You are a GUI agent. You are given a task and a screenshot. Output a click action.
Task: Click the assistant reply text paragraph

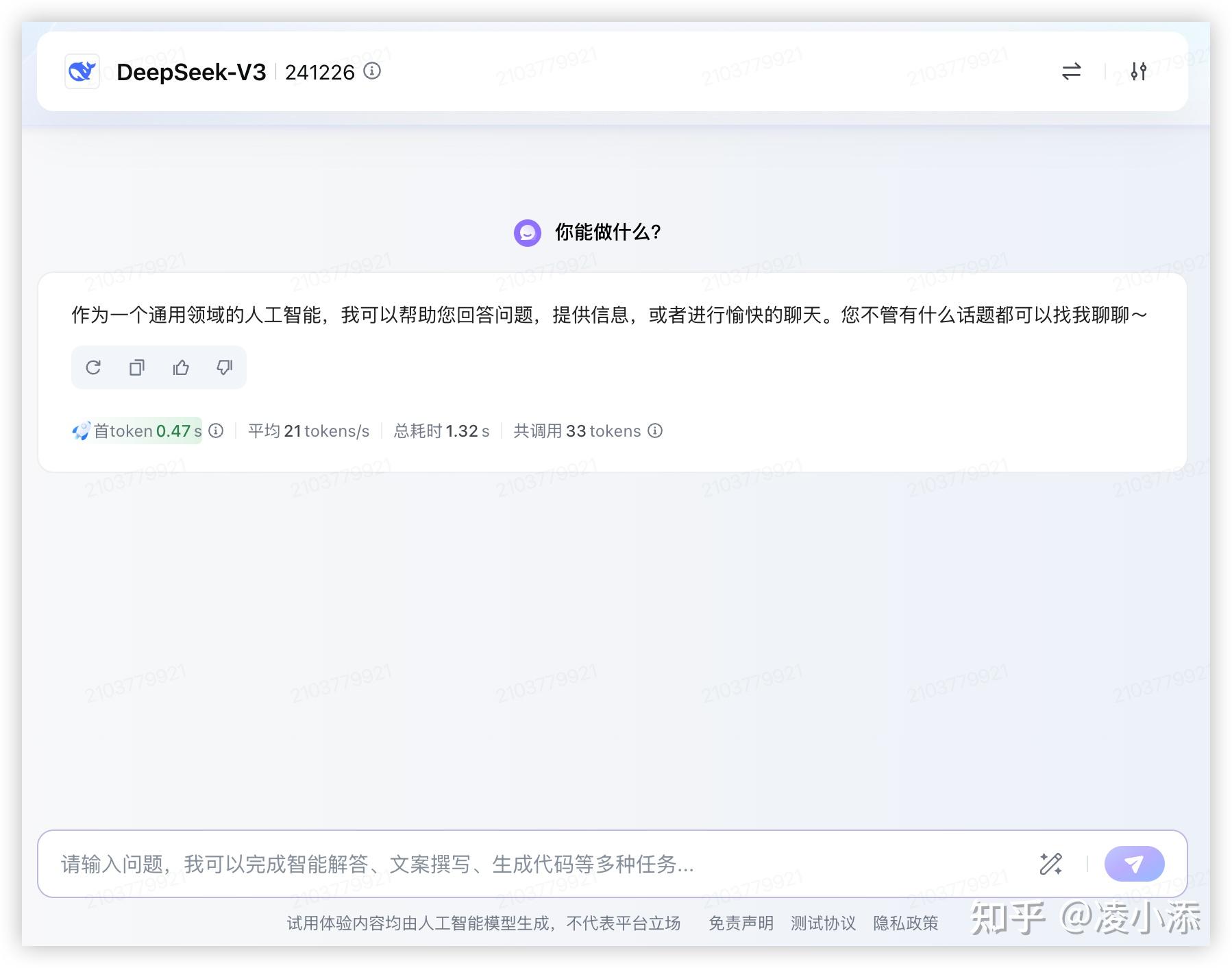[609, 315]
